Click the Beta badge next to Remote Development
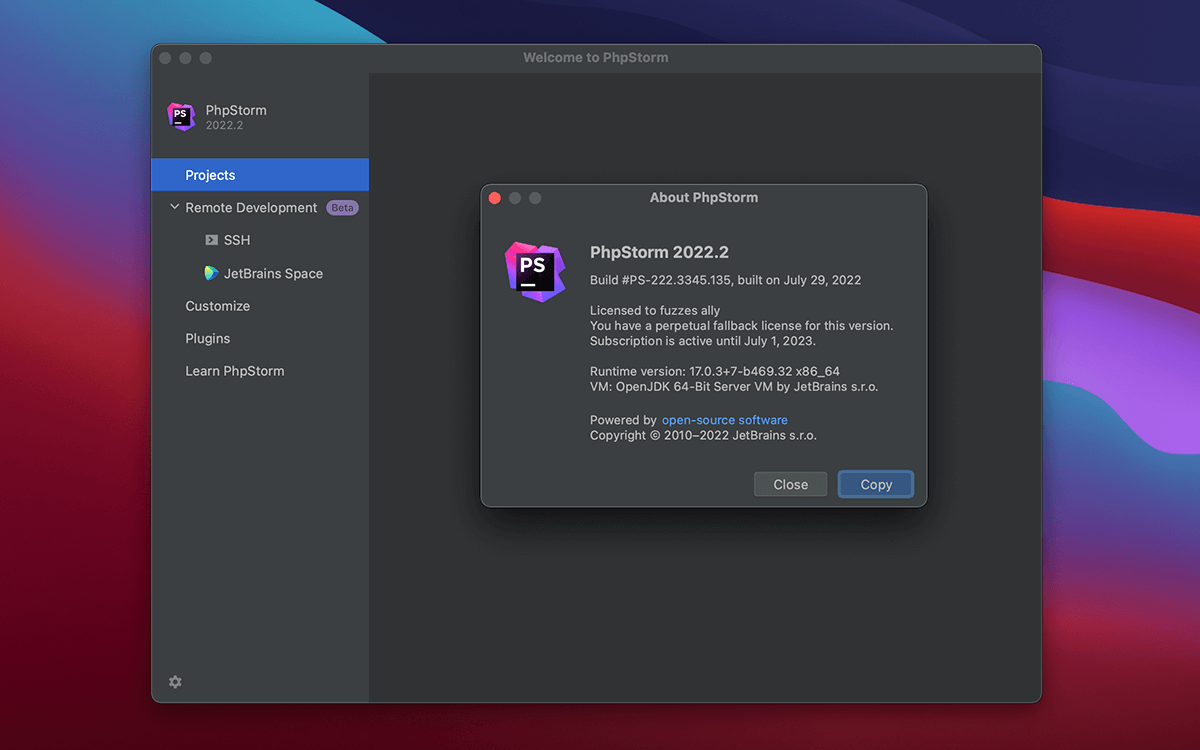This screenshot has height=750, width=1200. click(342, 208)
